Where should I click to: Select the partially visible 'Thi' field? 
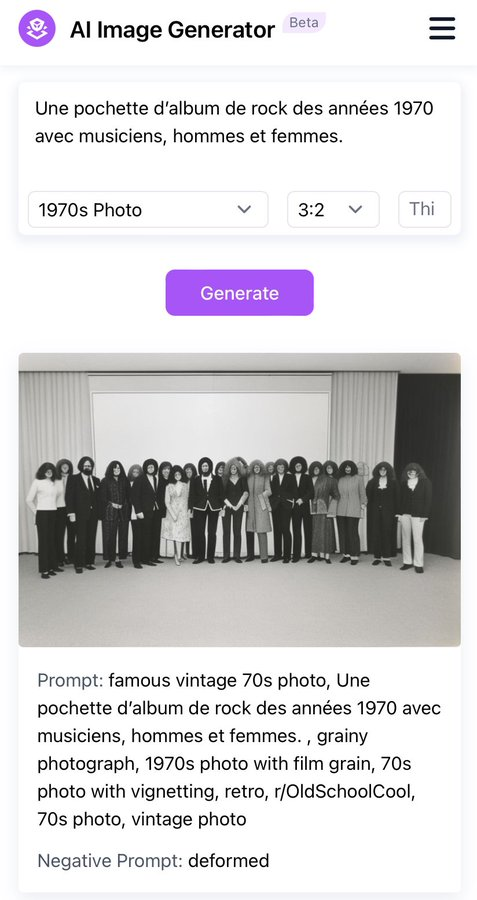425,210
